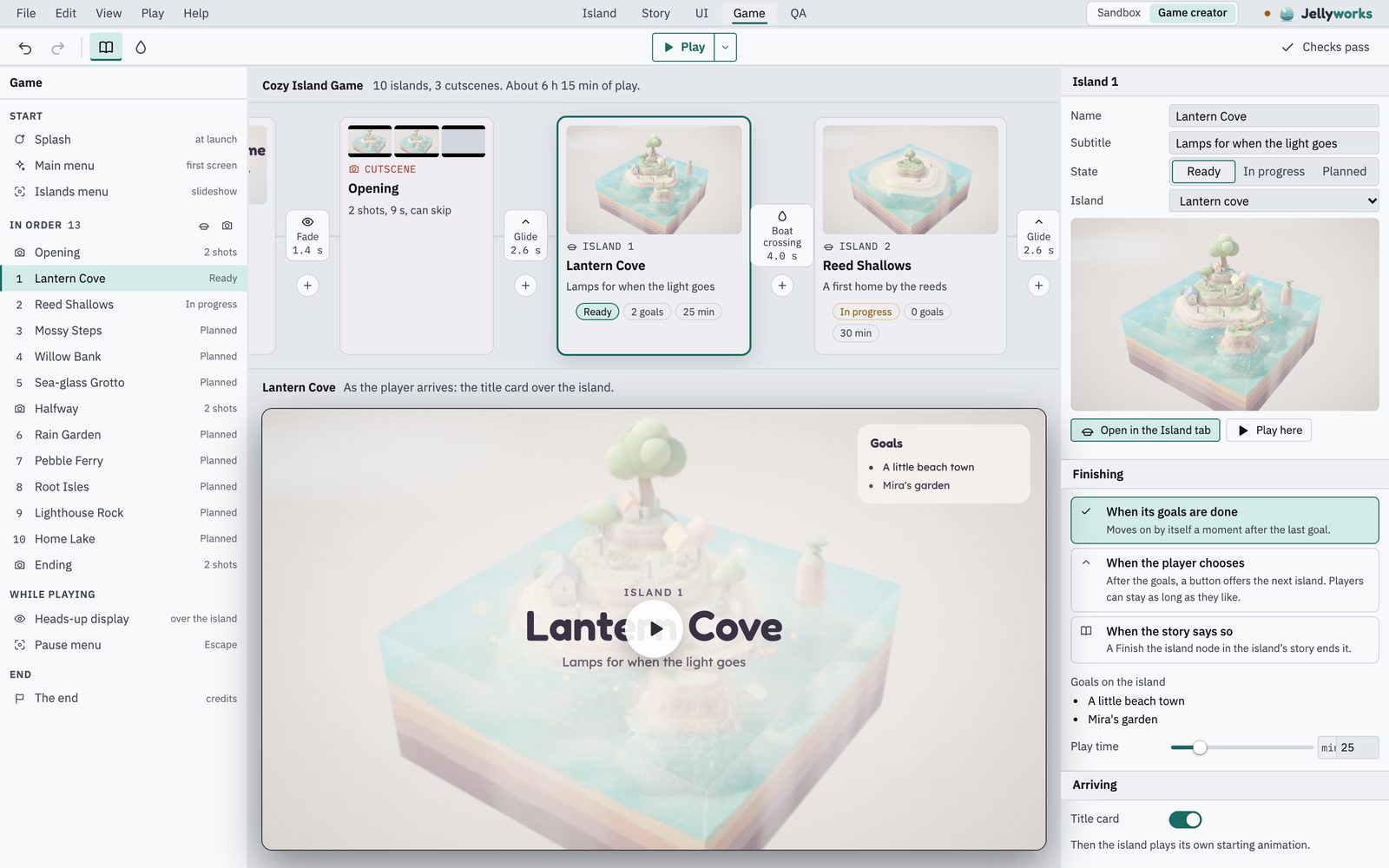Click the main Play button
Viewport: 1389px width, 868px height.
683,48
